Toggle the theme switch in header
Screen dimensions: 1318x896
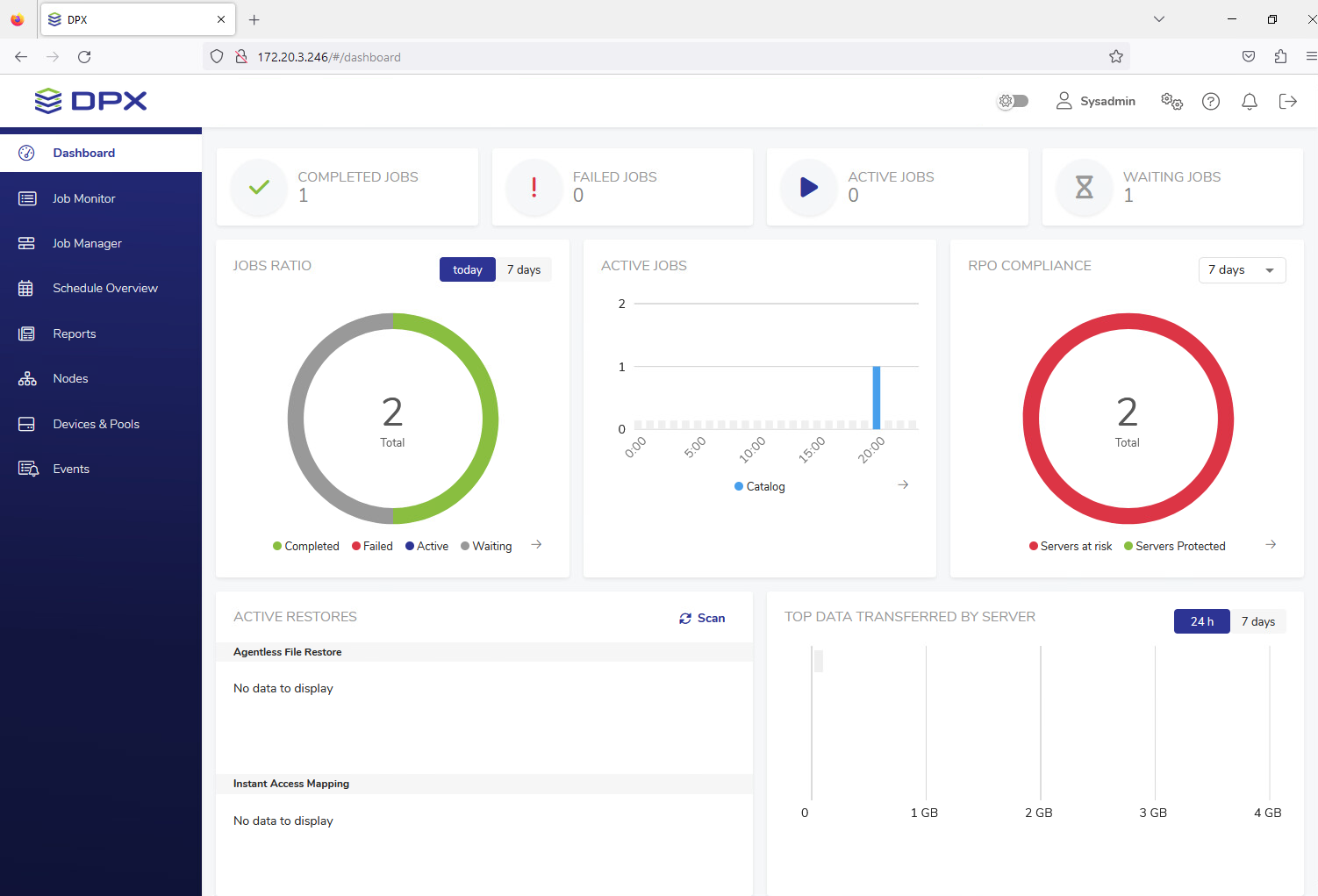tap(1013, 102)
